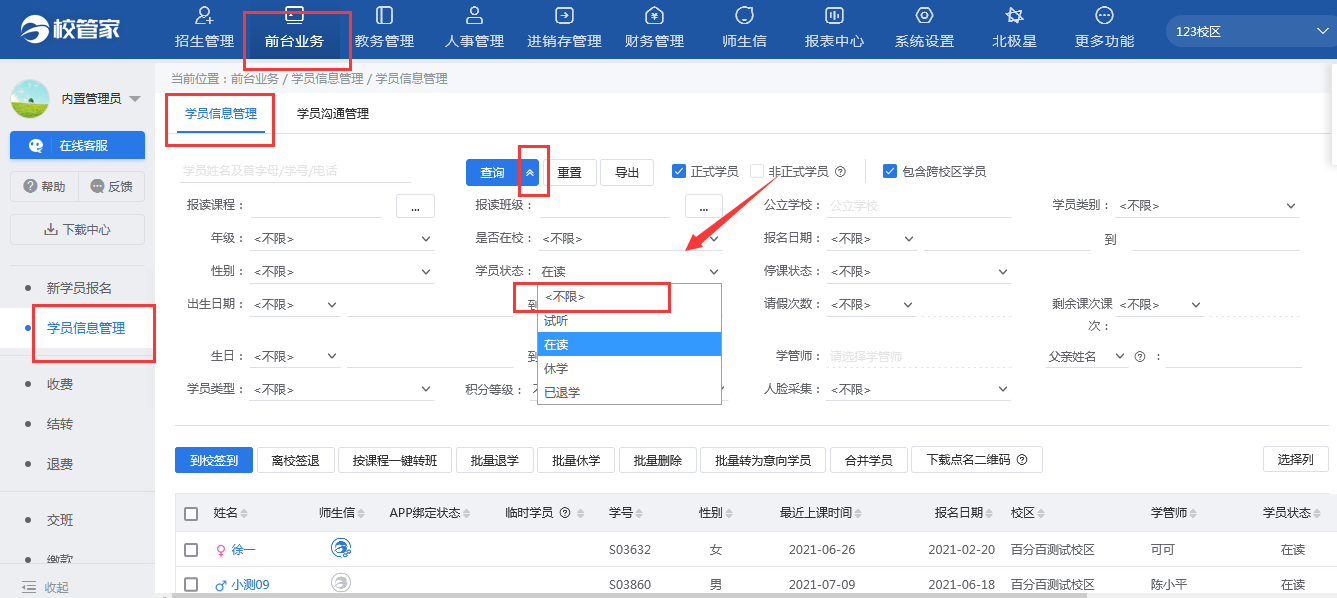Open the 财务管理 module
Viewport: 1337px width, 598px height.
pos(654,28)
